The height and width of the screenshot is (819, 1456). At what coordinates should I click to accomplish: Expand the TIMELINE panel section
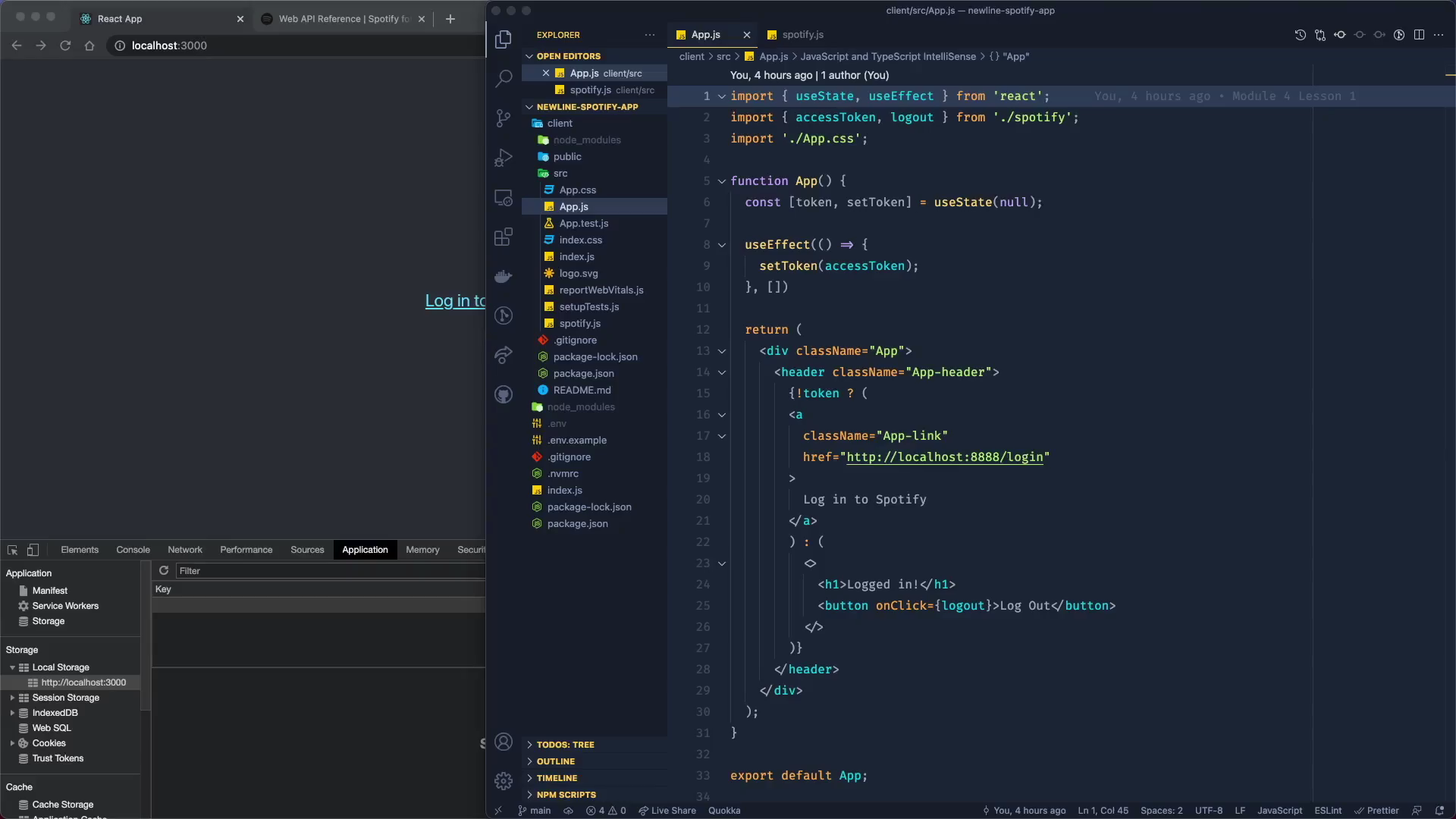coord(556,778)
